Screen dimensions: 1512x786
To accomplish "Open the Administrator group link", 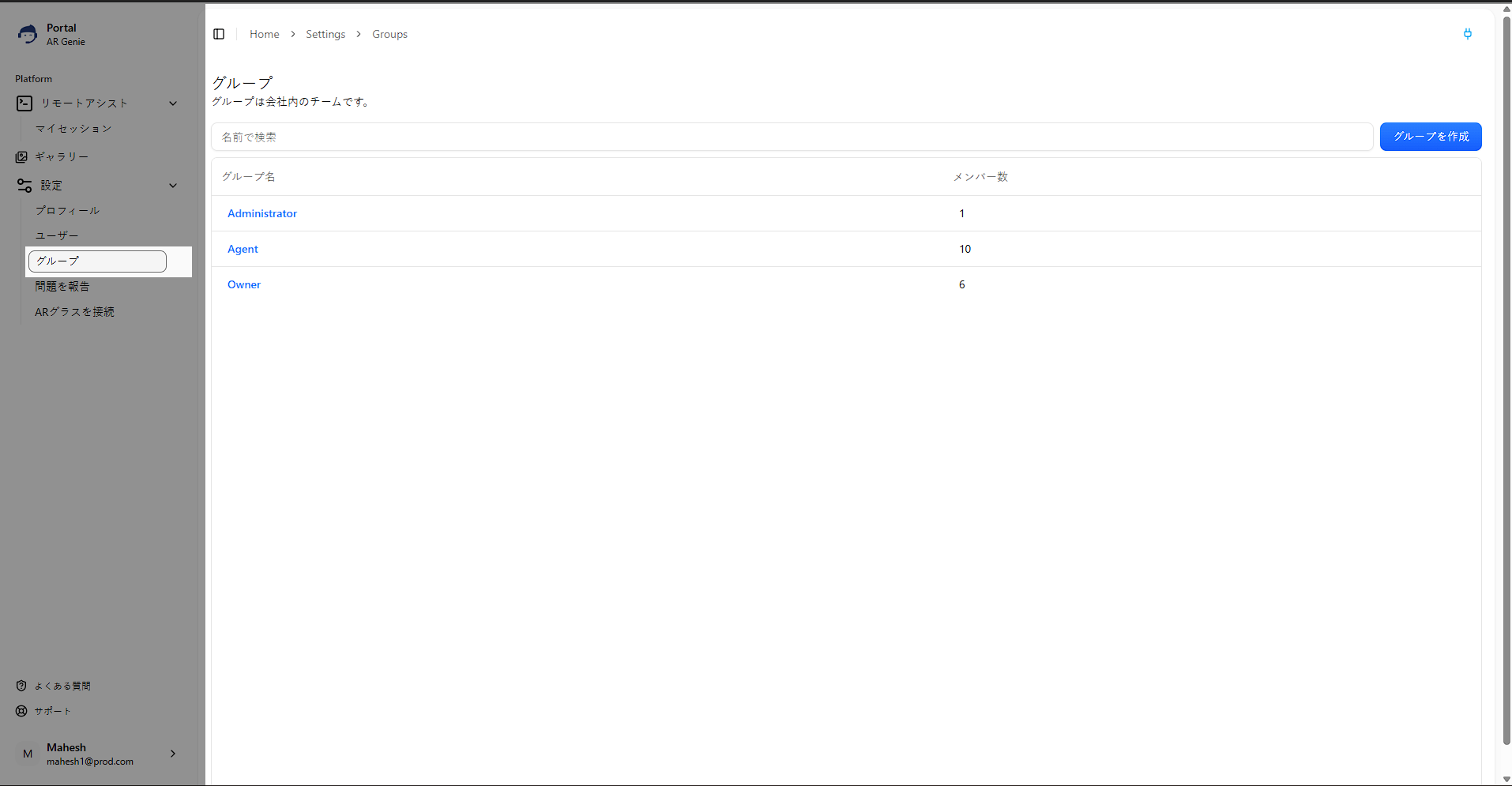I will (x=262, y=213).
